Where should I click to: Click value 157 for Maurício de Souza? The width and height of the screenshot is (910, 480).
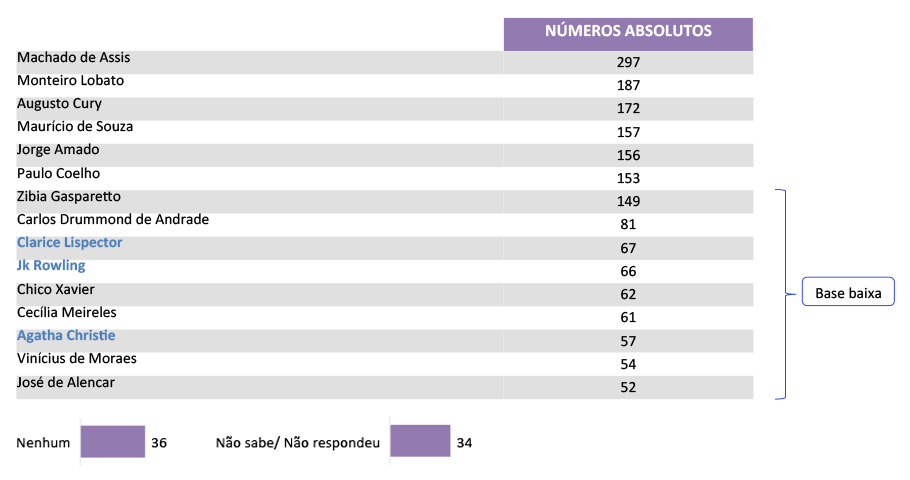(628, 132)
